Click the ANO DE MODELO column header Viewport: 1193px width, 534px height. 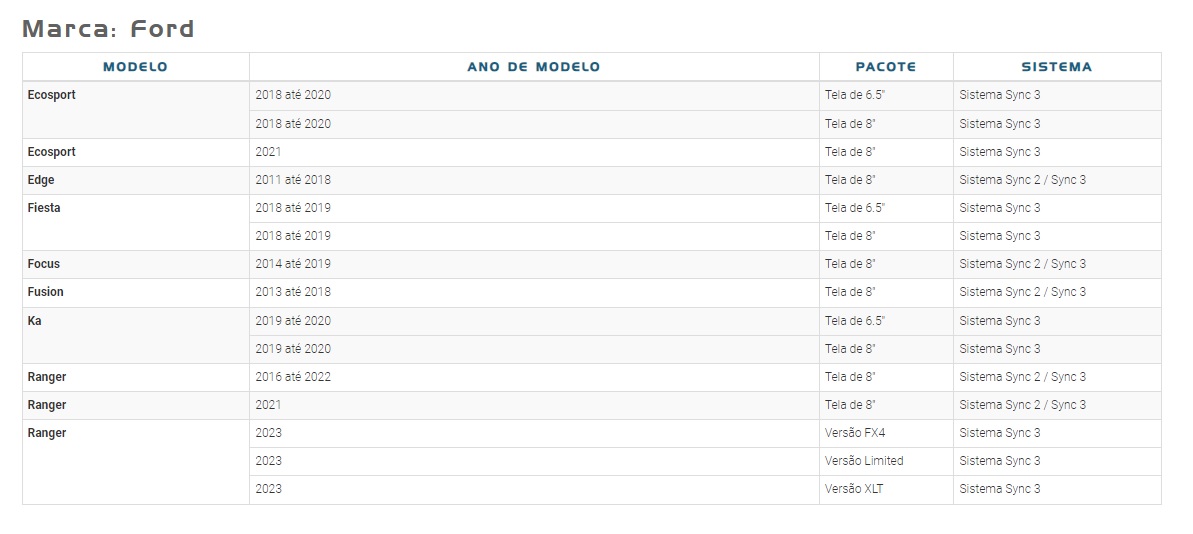[534, 67]
